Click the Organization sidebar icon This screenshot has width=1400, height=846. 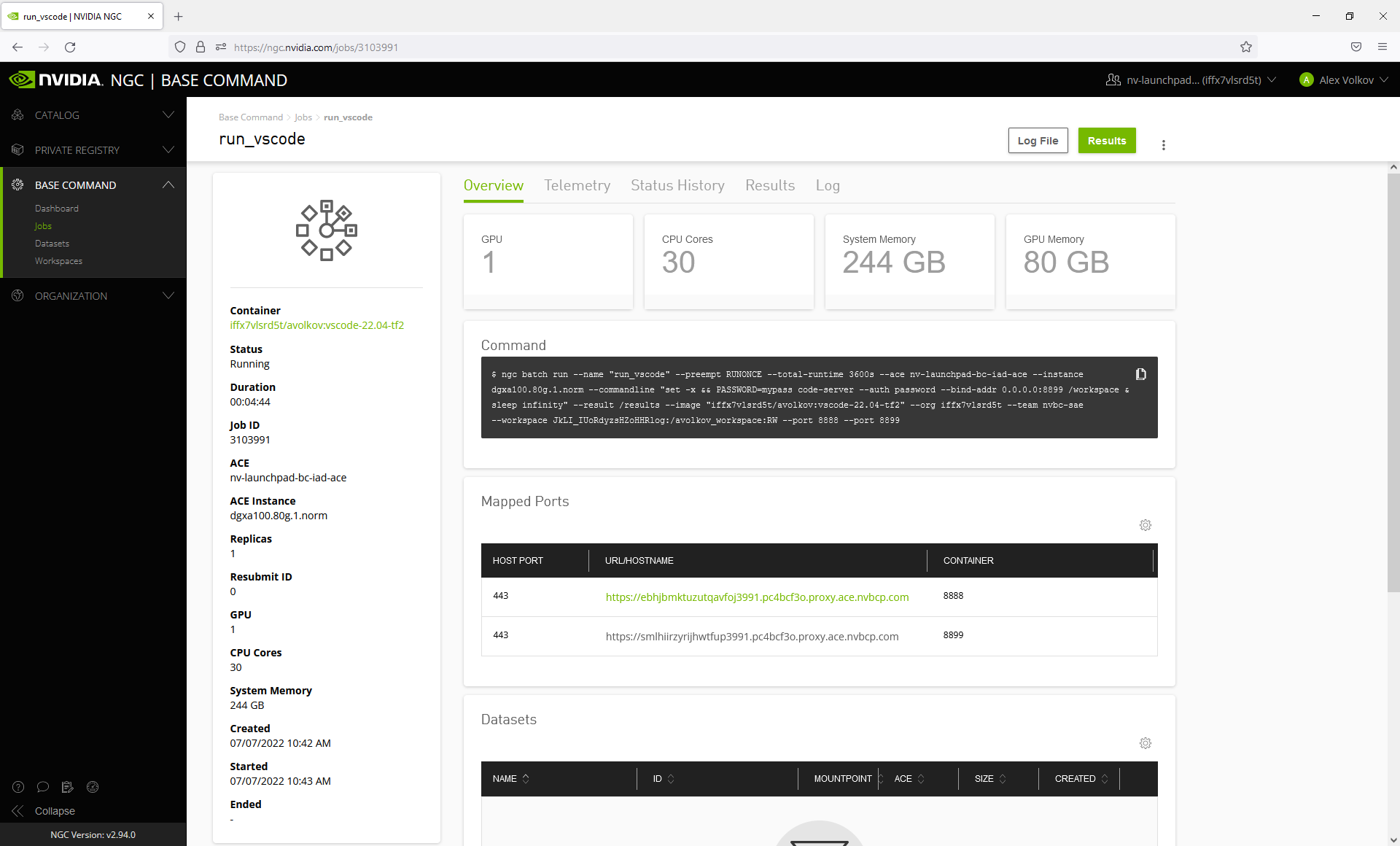[18, 295]
